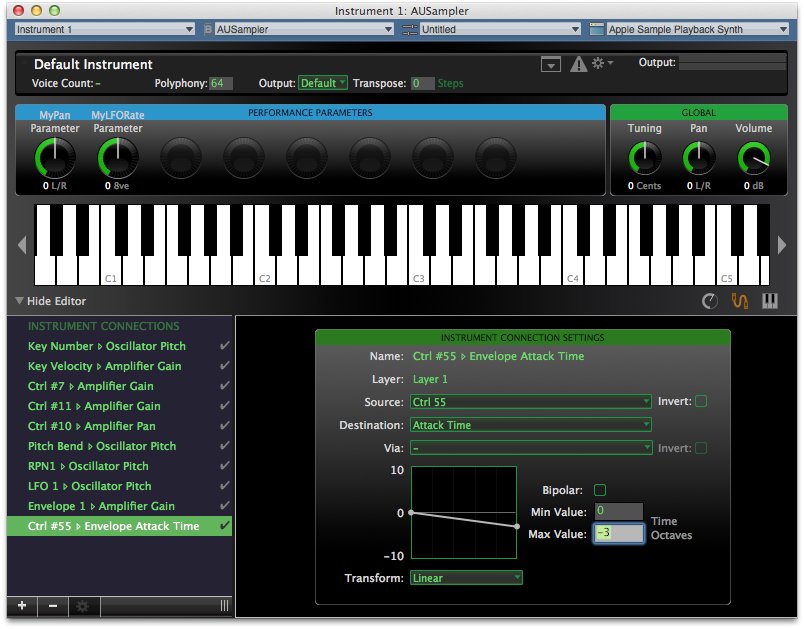Screen dimensions: 804x629
Task: Switch to the keyboard zones editor icon
Action: [770, 300]
